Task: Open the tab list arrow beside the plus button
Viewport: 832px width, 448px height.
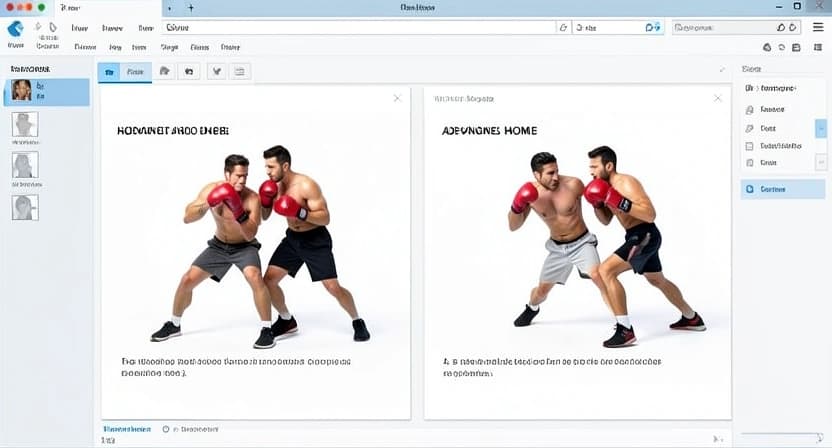Action: point(170,8)
